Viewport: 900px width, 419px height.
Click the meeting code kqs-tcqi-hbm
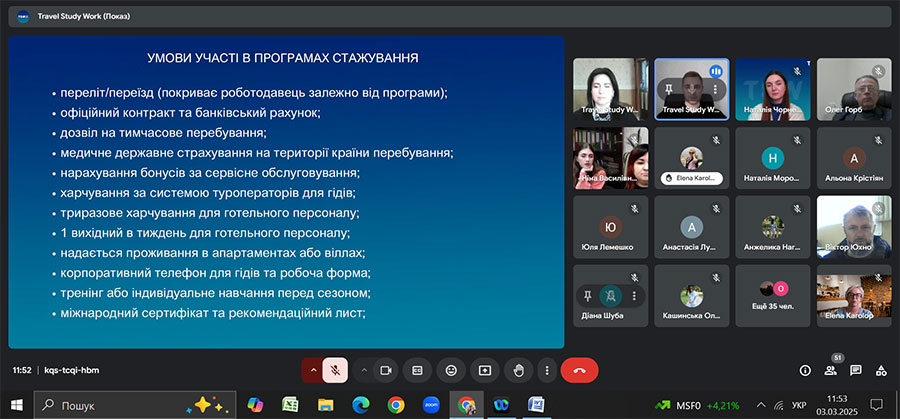click(72, 370)
